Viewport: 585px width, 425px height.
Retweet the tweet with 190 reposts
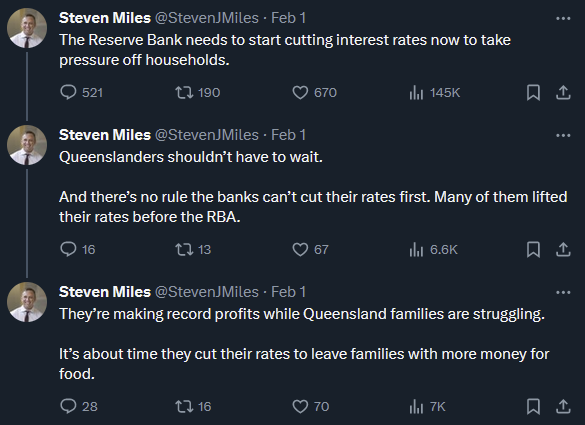(x=184, y=92)
